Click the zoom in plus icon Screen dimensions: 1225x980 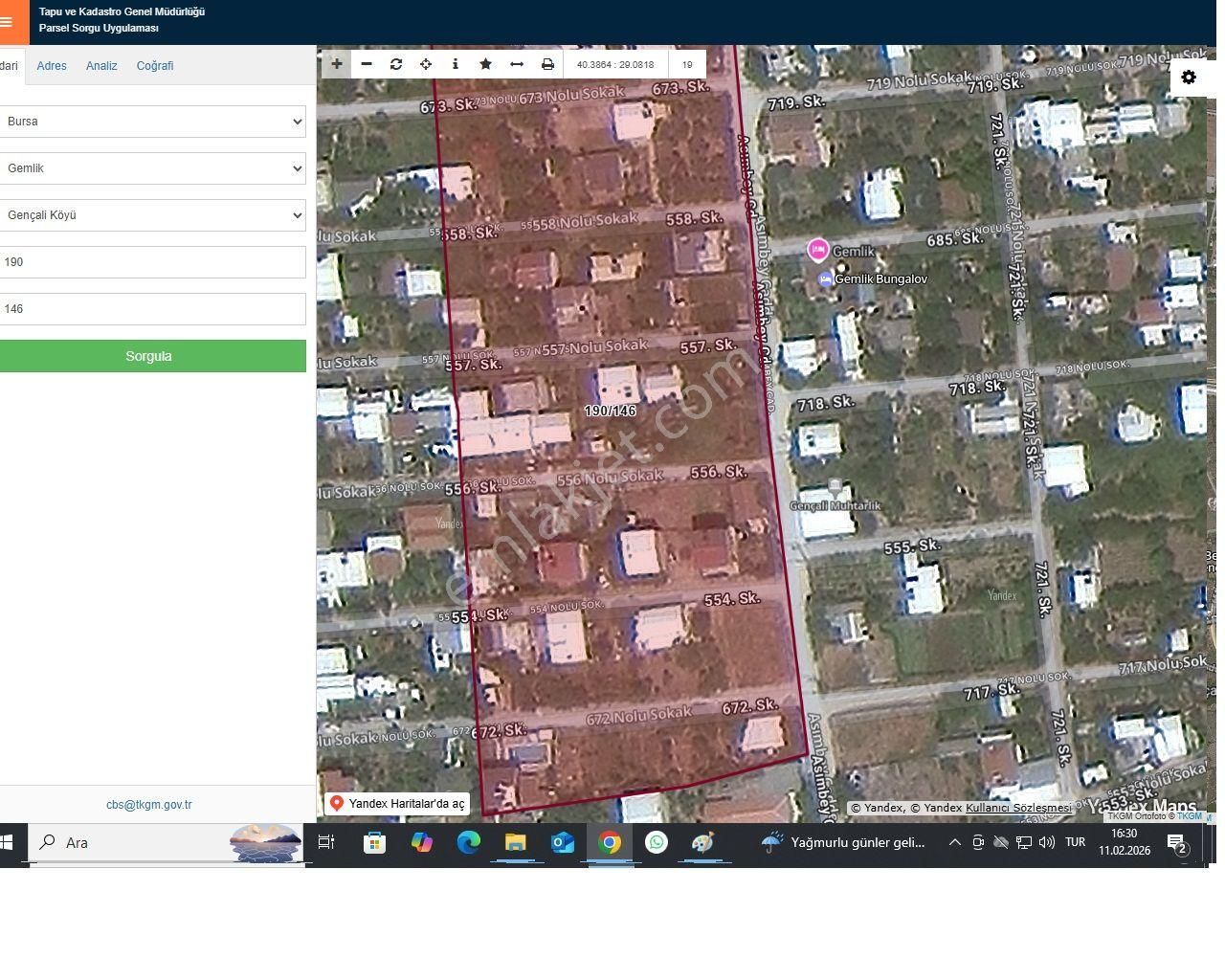point(337,64)
